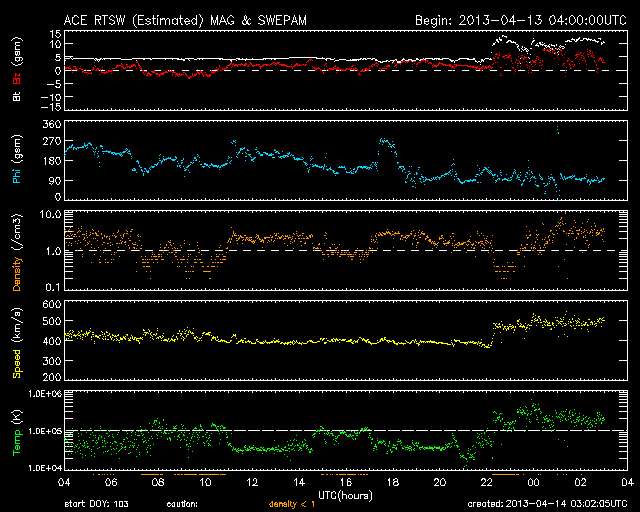Click the 'Temp (K)' axis label
640x512 pixels.
17,432
